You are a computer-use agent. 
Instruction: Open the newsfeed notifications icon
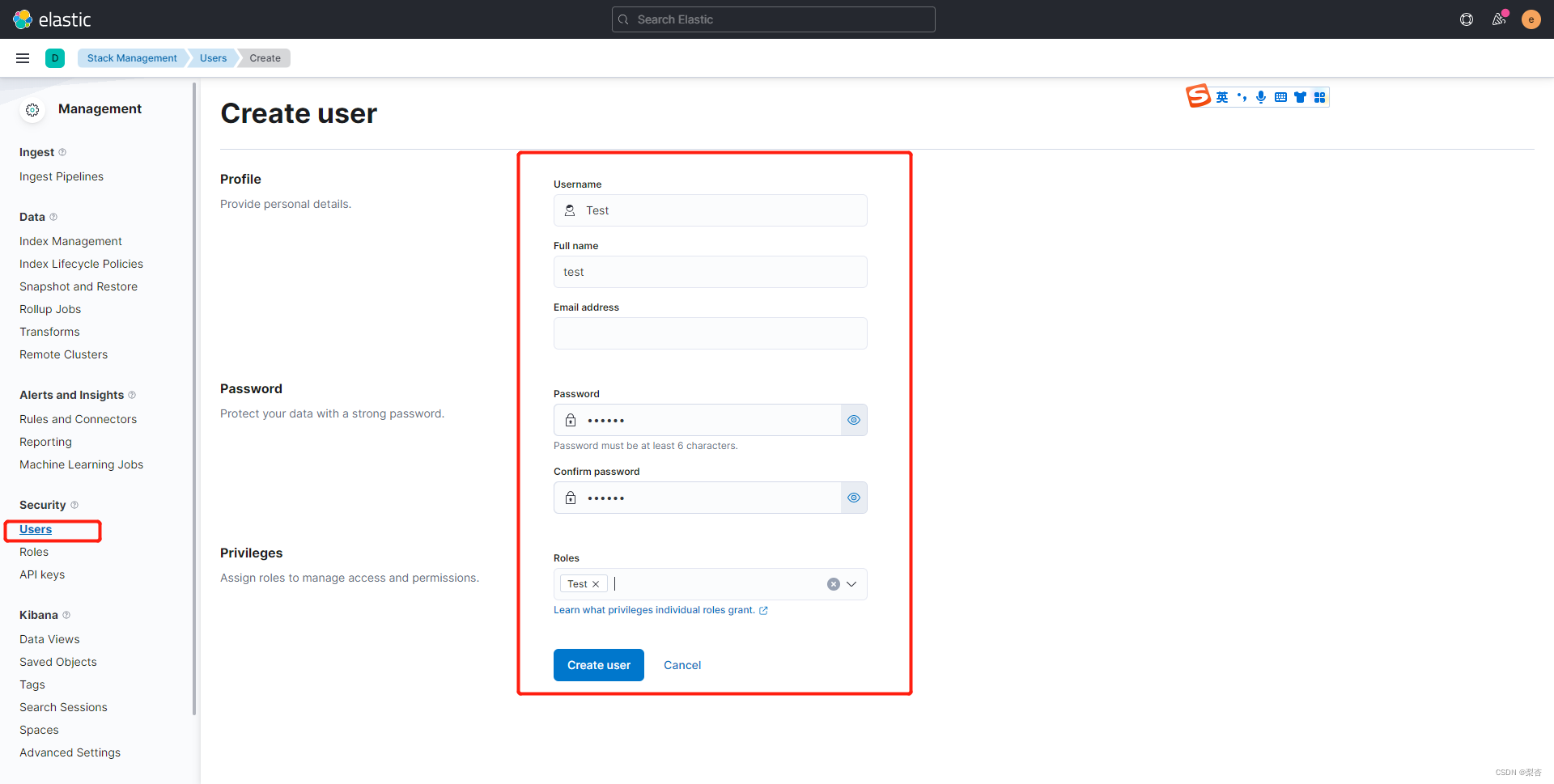[1499, 19]
